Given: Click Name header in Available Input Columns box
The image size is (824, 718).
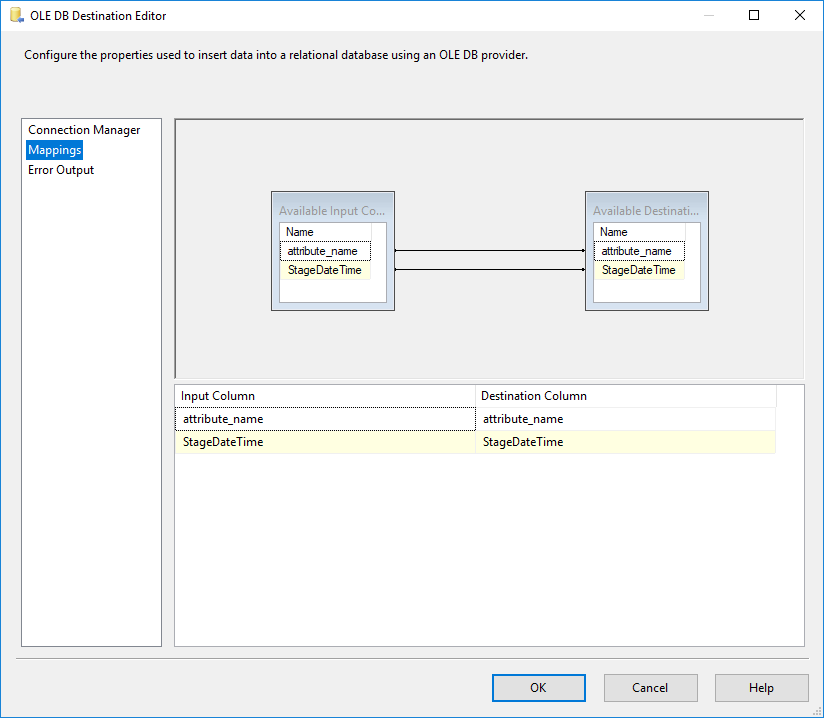Looking at the screenshot, I should (325, 232).
